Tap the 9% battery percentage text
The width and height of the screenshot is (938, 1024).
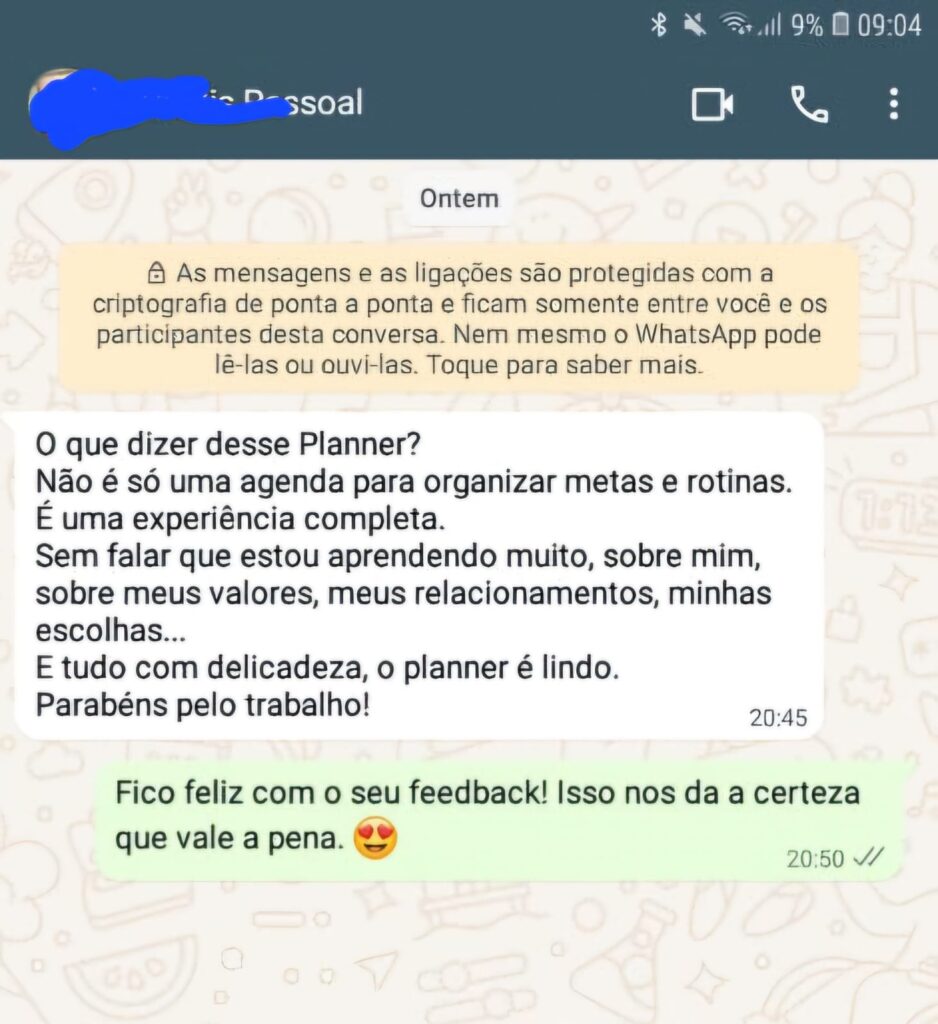807,26
